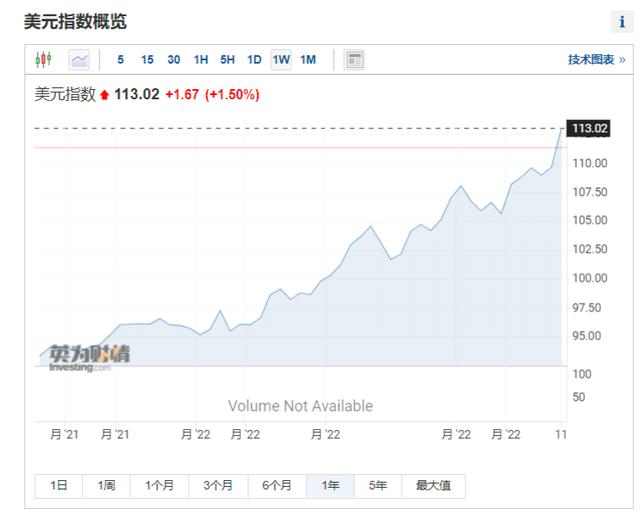Switch to candlestick chart type
This screenshot has height=514, width=640.
43,60
